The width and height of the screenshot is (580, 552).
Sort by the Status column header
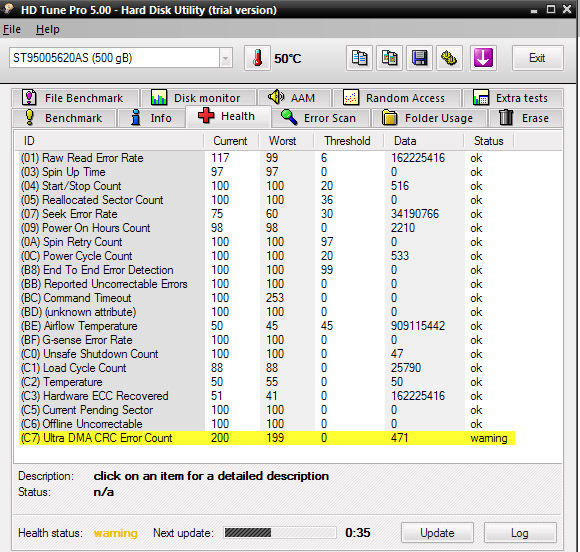(x=489, y=141)
